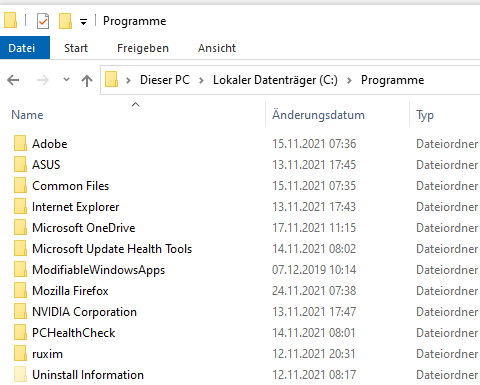Click the Adobe folder name
Image resolution: width=480 pixels, height=385 pixels.
[50, 144]
